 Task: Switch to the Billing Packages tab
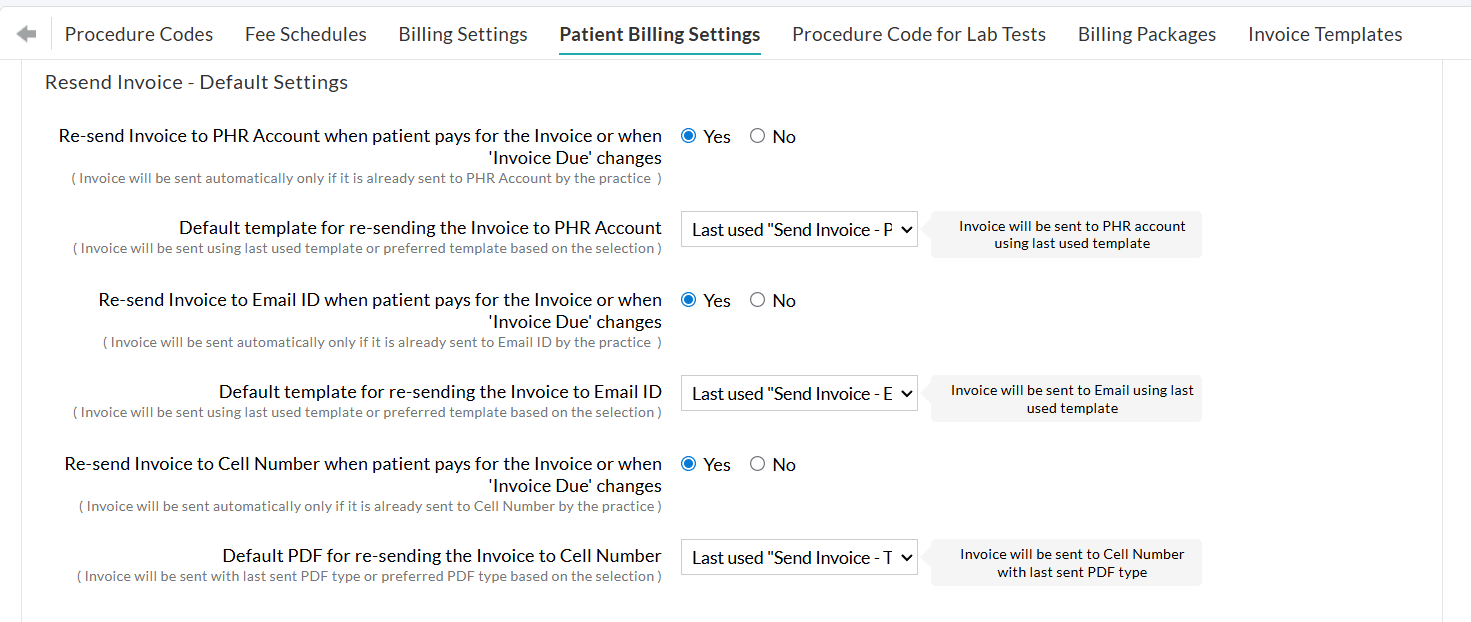click(x=1146, y=33)
